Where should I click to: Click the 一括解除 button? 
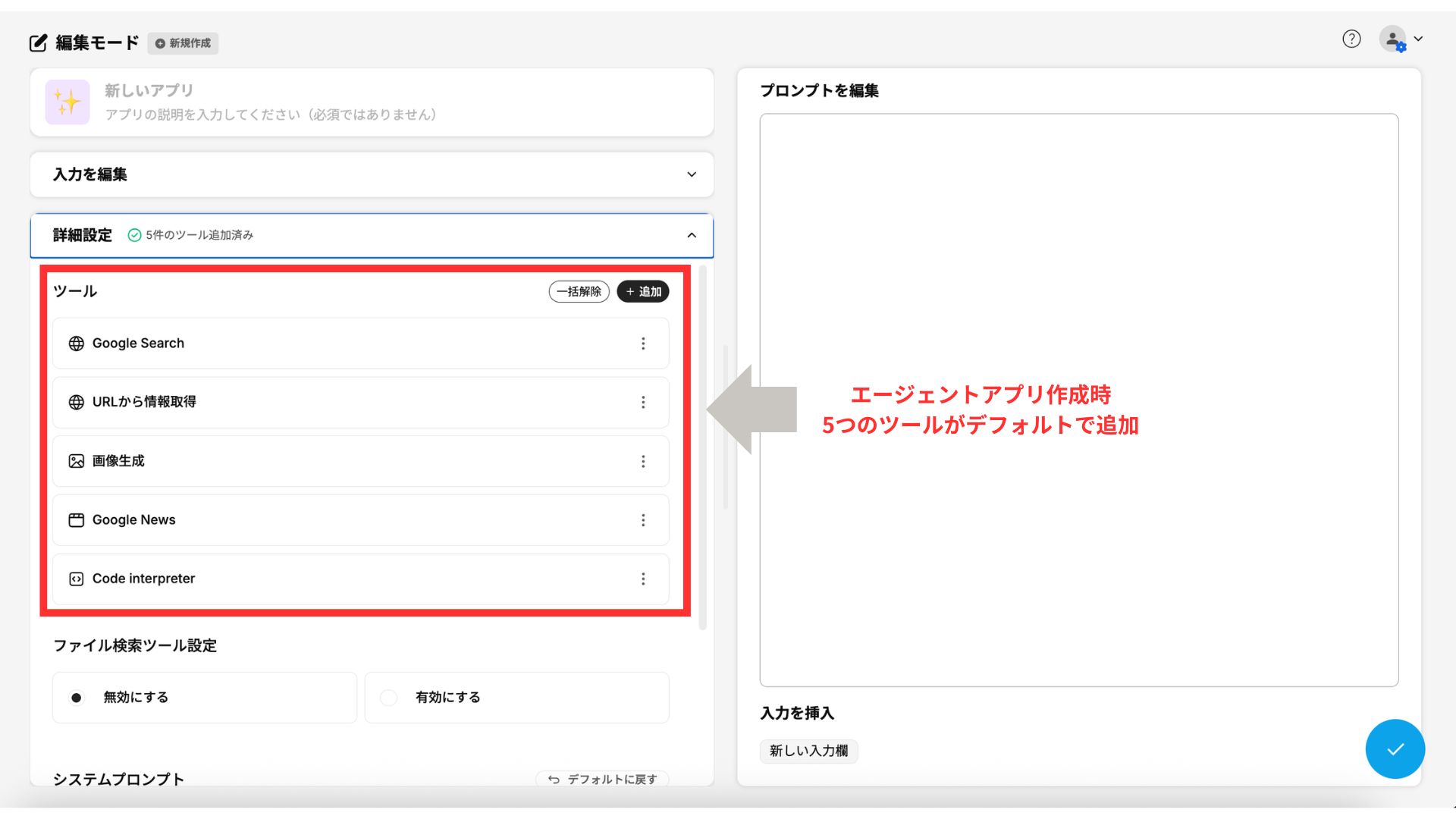pyautogui.click(x=579, y=291)
